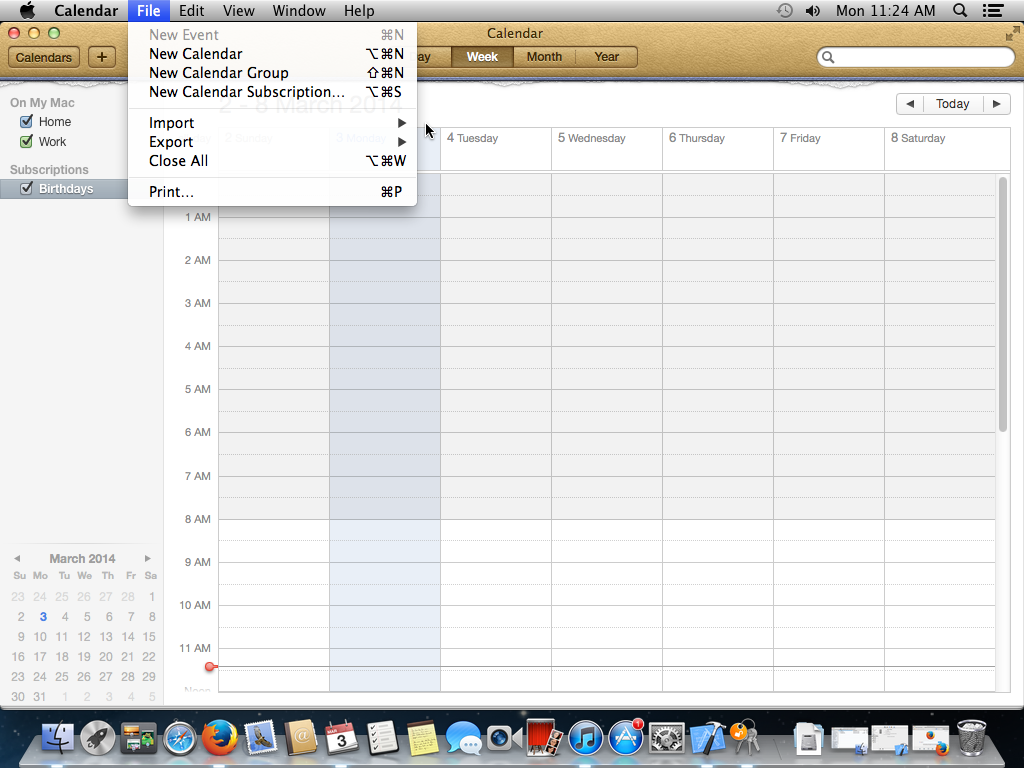Open the View menu
Image resolution: width=1024 pixels, height=768 pixels.
tap(238, 10)
